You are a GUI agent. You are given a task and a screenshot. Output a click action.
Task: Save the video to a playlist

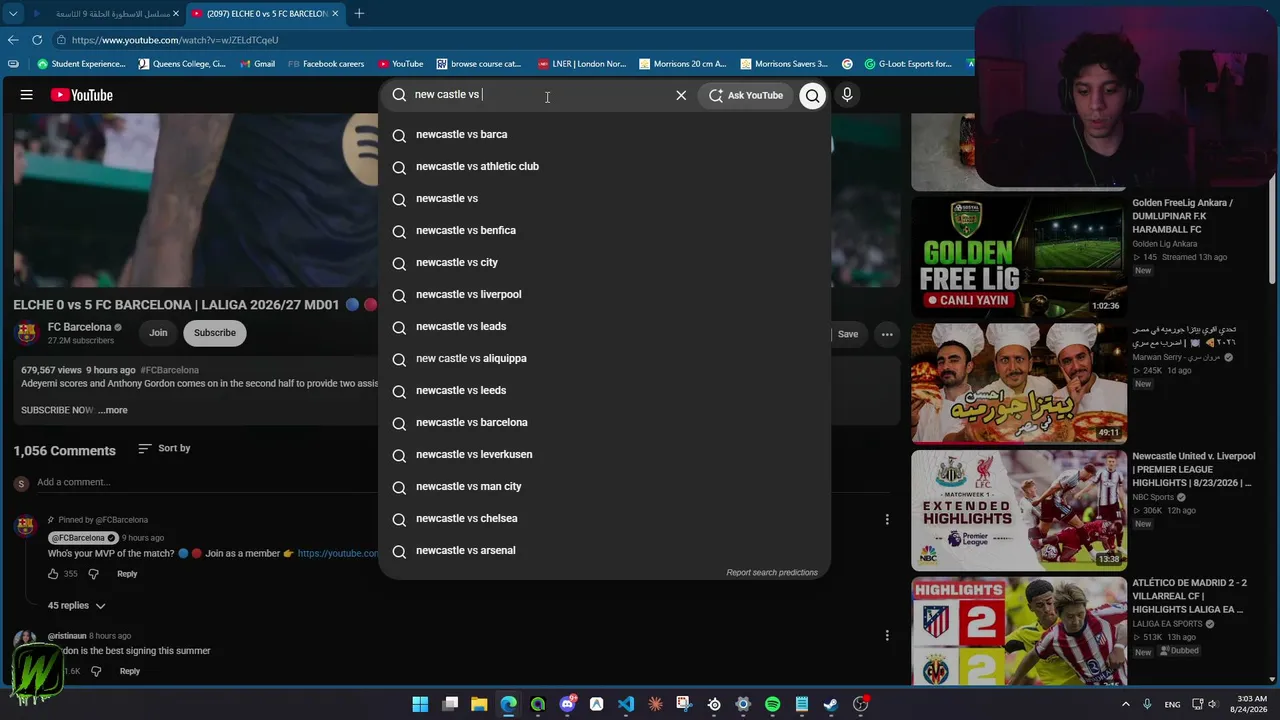click(x=847, y=334)
